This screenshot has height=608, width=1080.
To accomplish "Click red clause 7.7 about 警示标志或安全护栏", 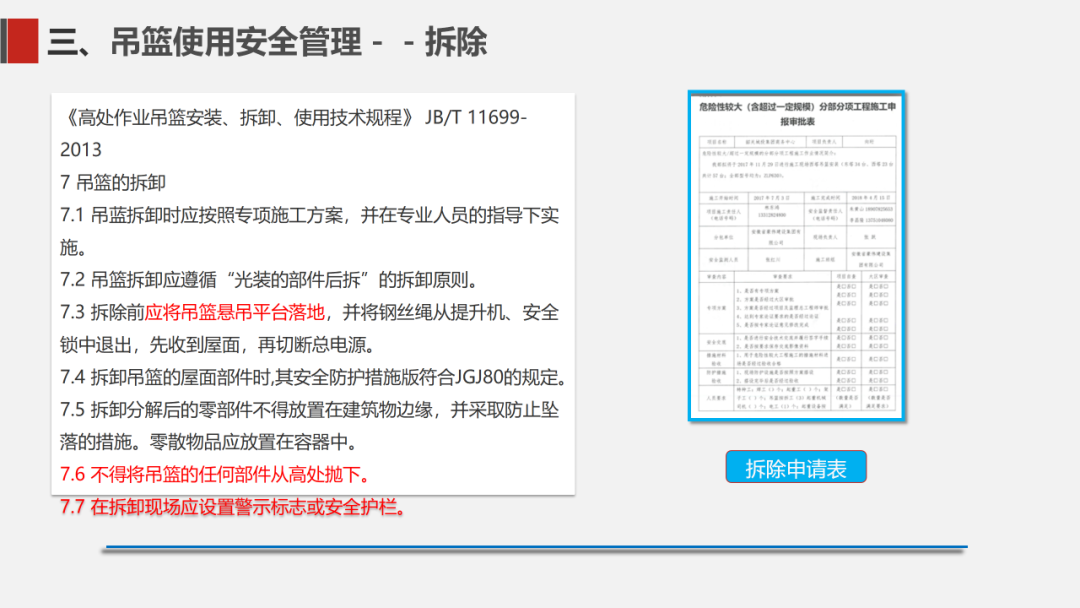I will pyautogui.click(x=234, y=506).
